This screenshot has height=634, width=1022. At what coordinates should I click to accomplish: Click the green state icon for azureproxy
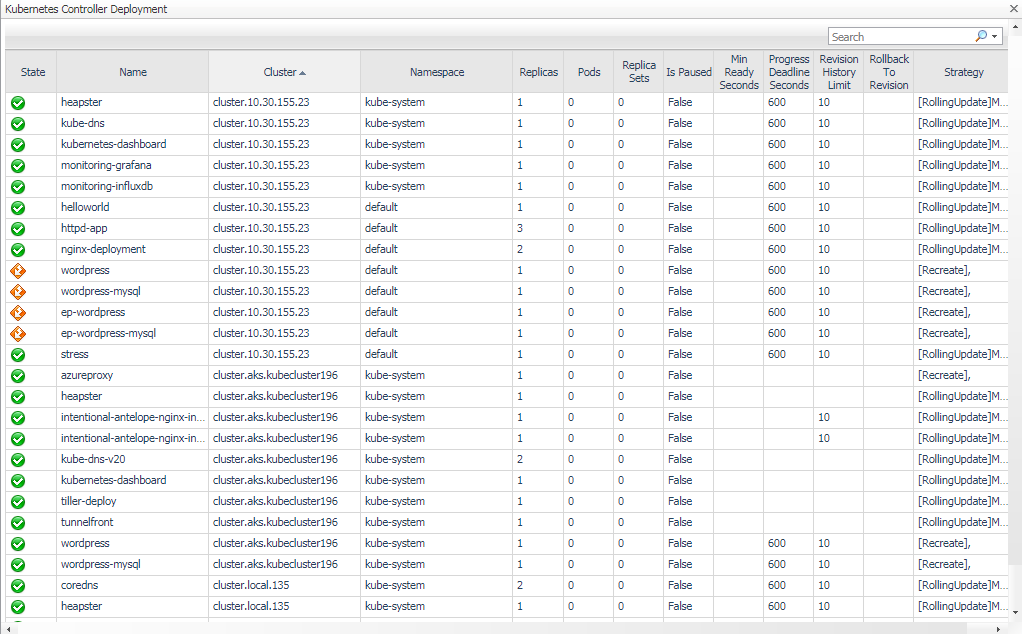(18, 376)
